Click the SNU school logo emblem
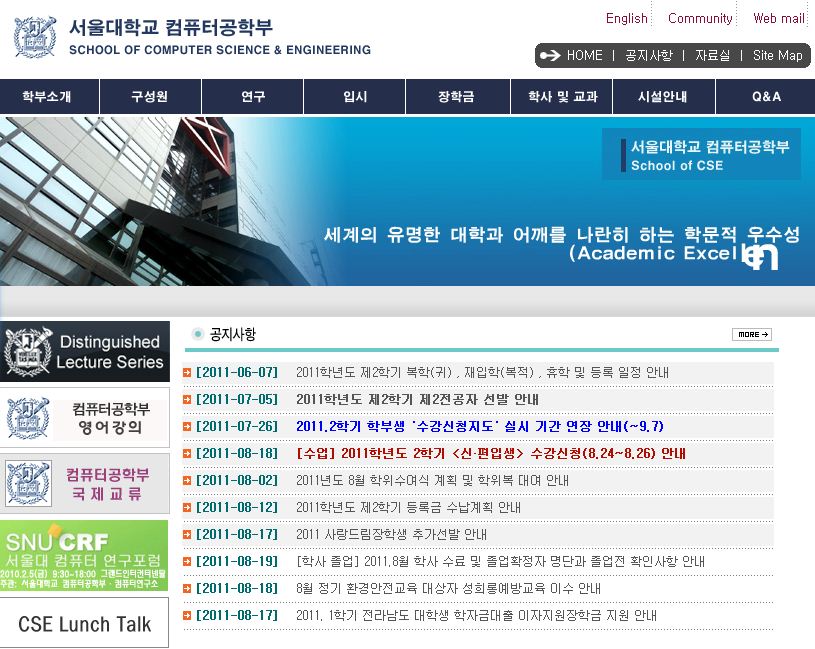Viewport: 815px width, 649px height. tap(35, 36)
